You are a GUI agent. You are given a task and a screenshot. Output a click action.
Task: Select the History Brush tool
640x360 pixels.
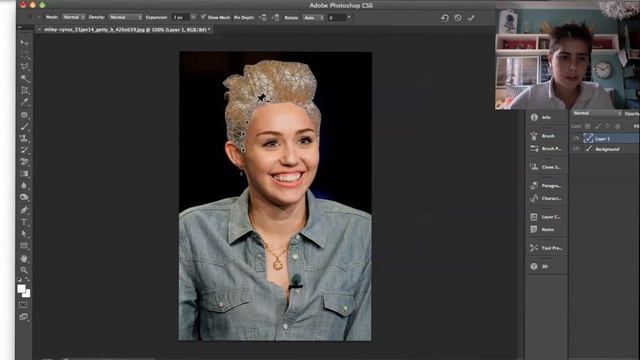[24, 150]
